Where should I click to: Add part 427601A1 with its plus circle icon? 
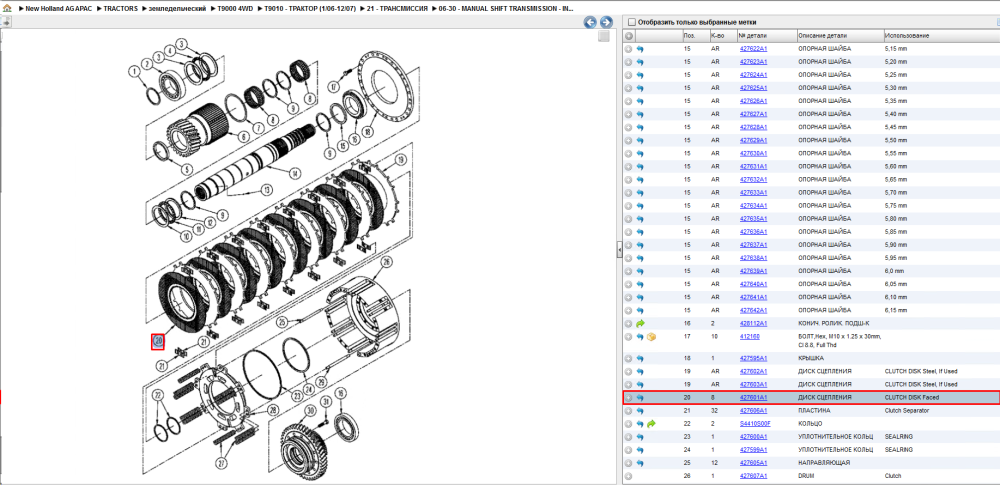point(629,398)
